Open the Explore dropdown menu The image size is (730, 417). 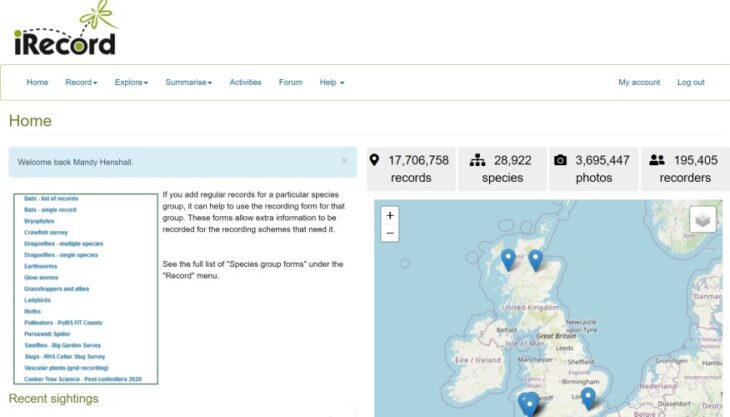131,82
